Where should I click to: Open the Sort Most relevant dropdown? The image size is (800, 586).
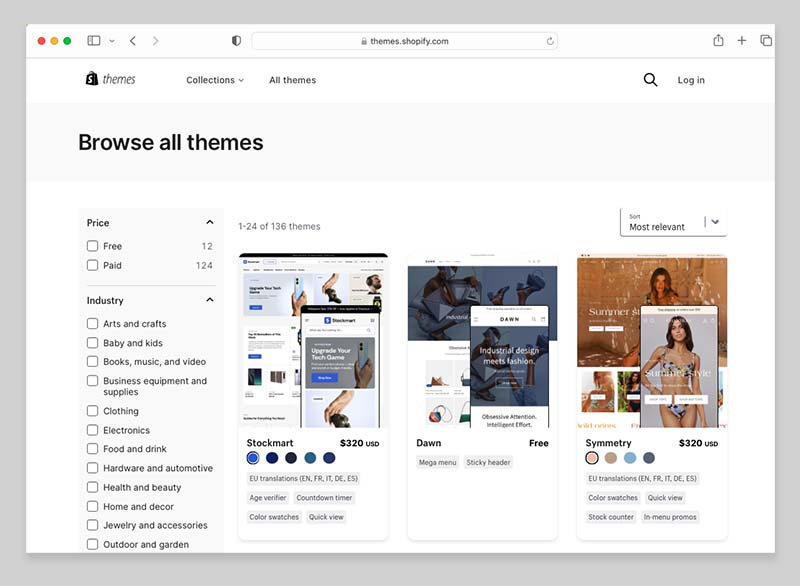(x=673, y=222)
